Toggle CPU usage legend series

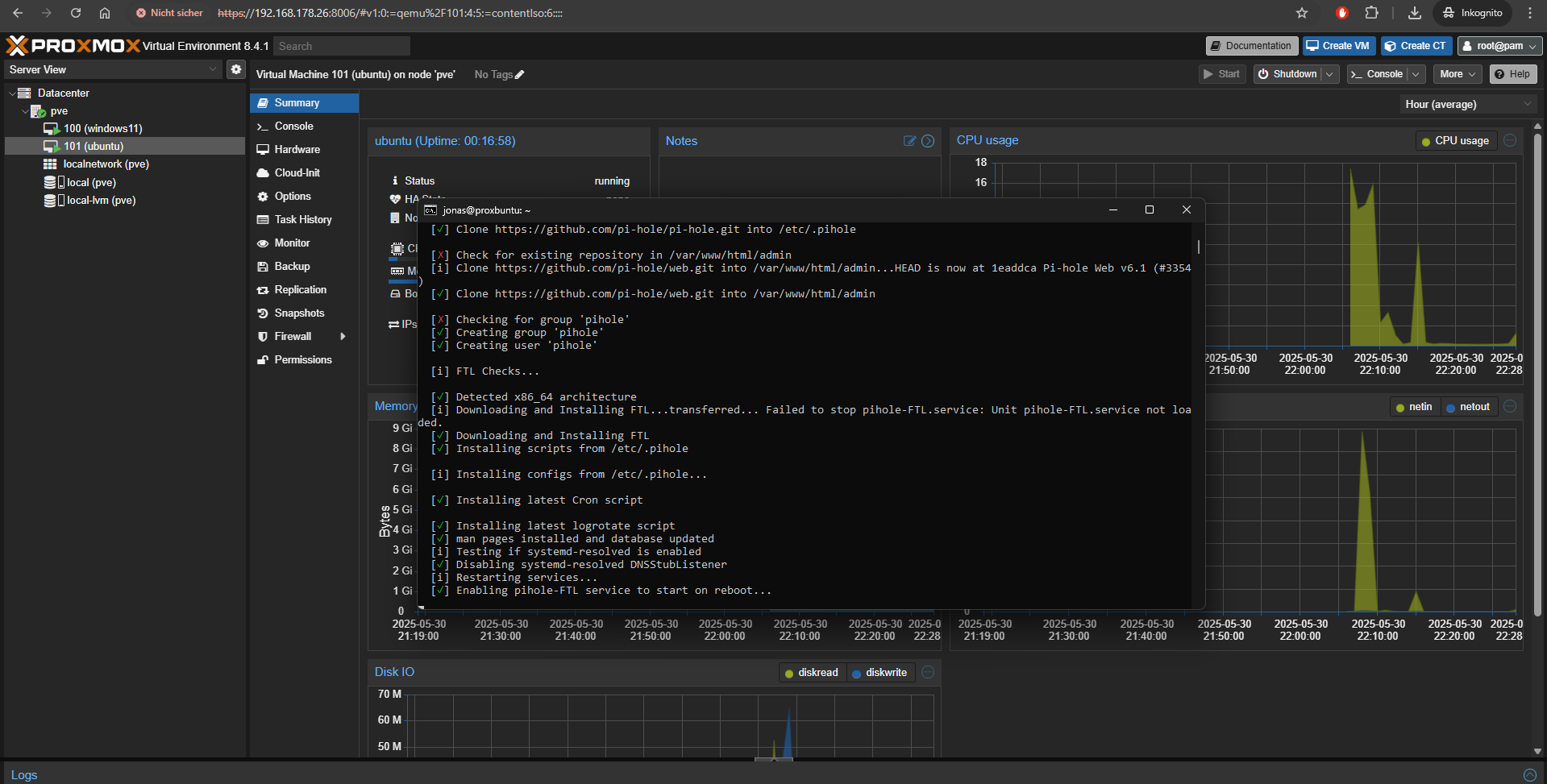(1455, 141)
